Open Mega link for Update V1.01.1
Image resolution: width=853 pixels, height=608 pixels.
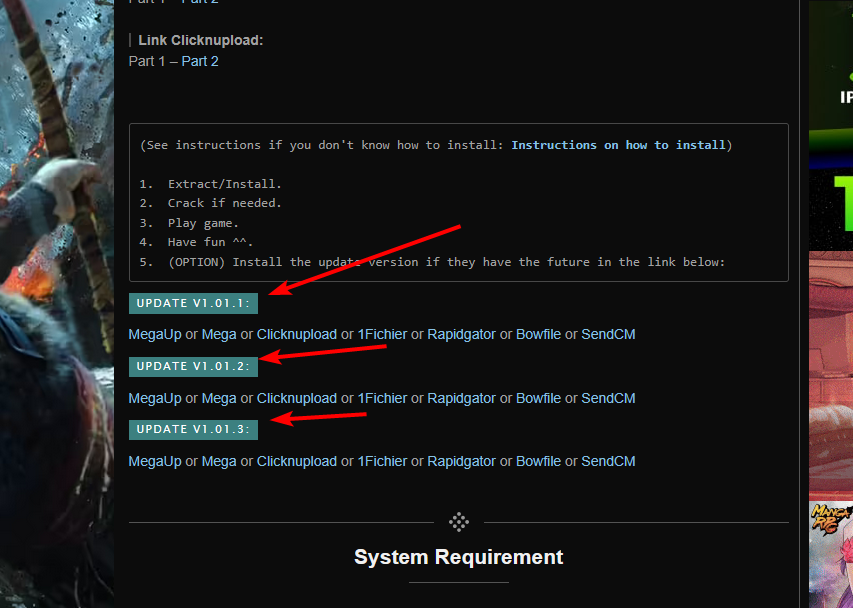(x=219, y=334)
